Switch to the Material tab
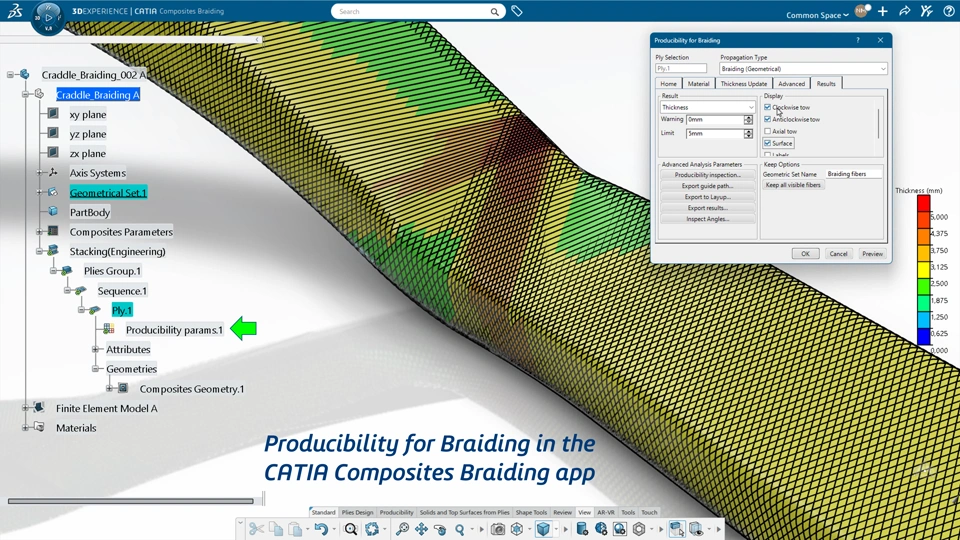Screen dimensions: 960x540 [698, 84]
